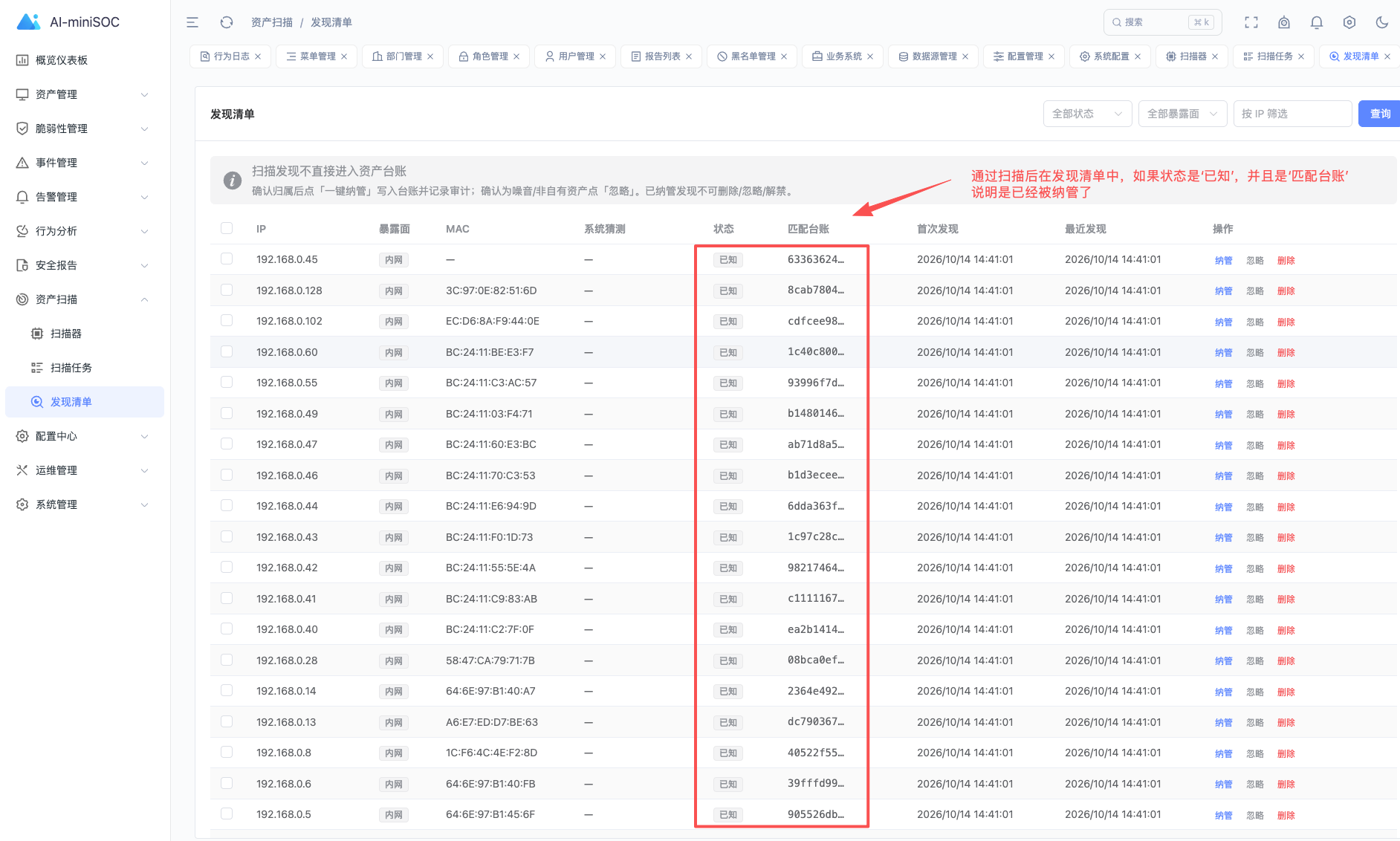Screen dimensions: 1400x841
Task: Click the AI-miniSOC logo
Action: click(68, 22)
